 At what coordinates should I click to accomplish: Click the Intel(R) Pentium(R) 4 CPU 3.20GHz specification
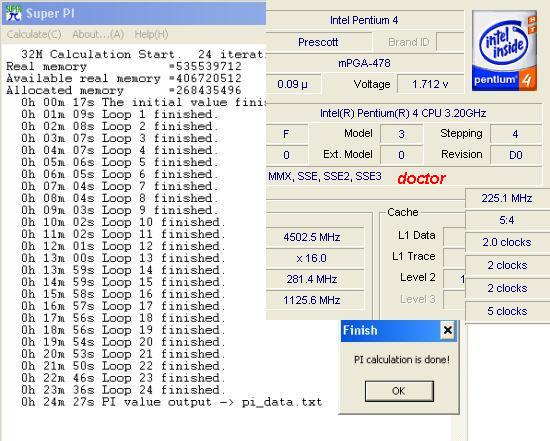[x=403, y=113]
